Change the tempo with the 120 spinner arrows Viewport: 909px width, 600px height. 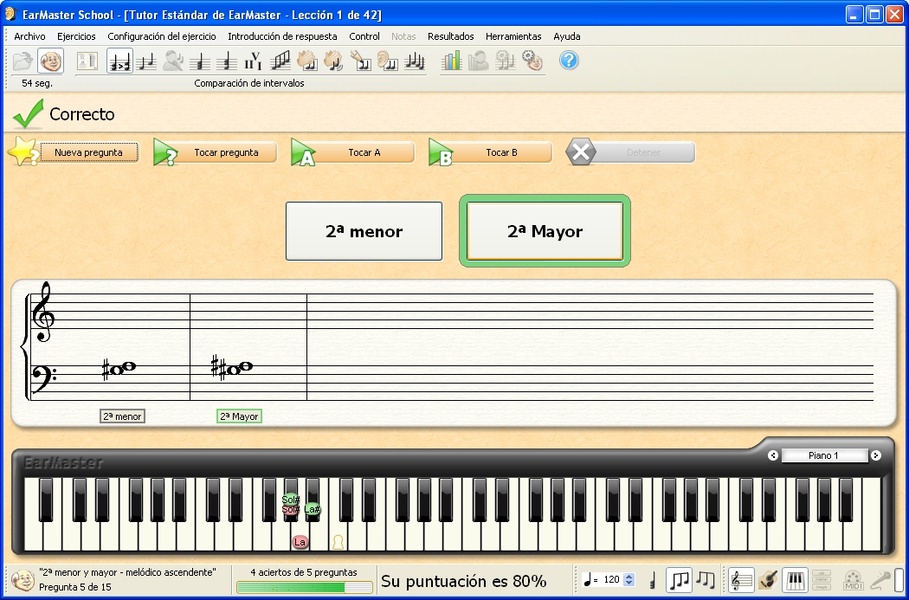[629, 580]
